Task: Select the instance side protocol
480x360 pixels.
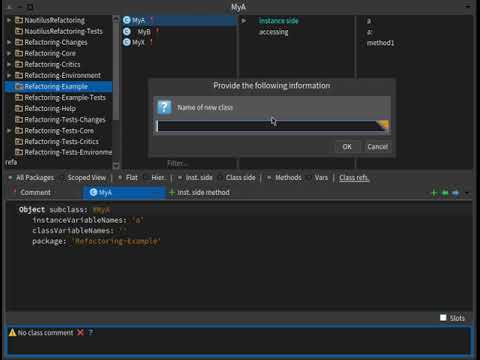Action: pyautogui.click(x=279, y=21)
